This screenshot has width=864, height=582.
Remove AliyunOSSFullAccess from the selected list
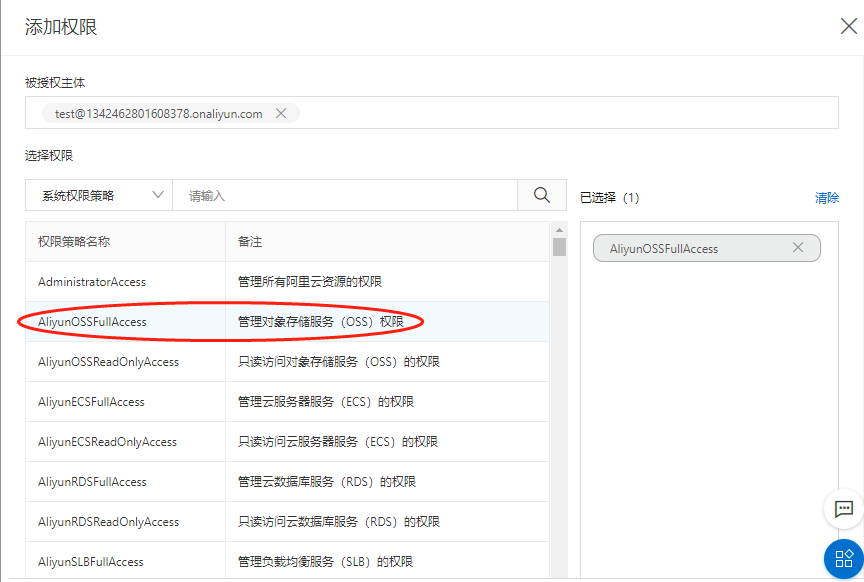(798, 247)
